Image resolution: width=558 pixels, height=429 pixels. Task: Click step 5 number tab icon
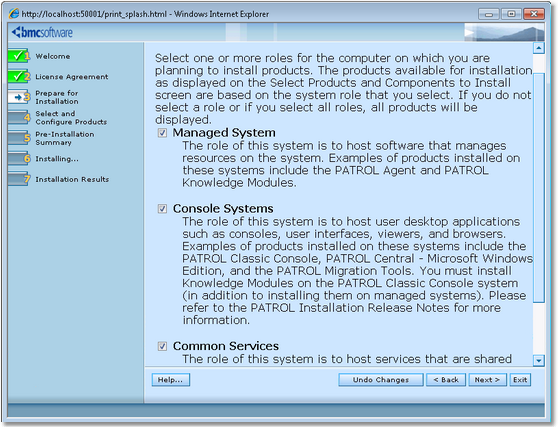coord(19,138)
